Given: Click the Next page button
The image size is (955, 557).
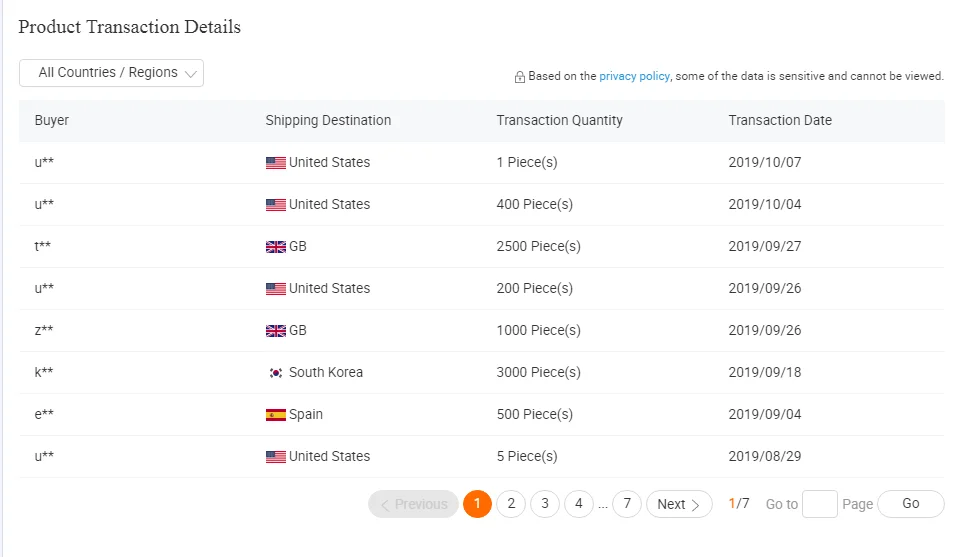Looking at the screenshot, I should 679,504.
